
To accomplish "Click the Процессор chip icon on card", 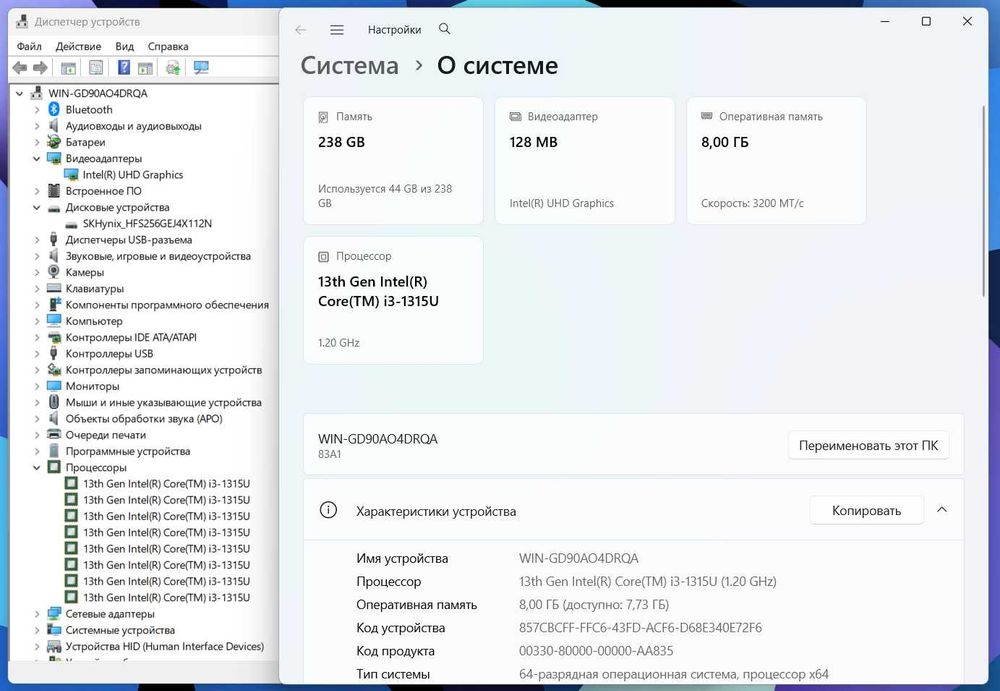I will click(323, 256).
